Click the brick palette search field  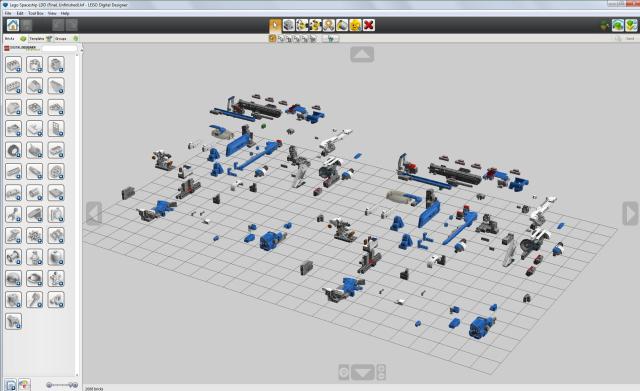(x=60, y=48)
